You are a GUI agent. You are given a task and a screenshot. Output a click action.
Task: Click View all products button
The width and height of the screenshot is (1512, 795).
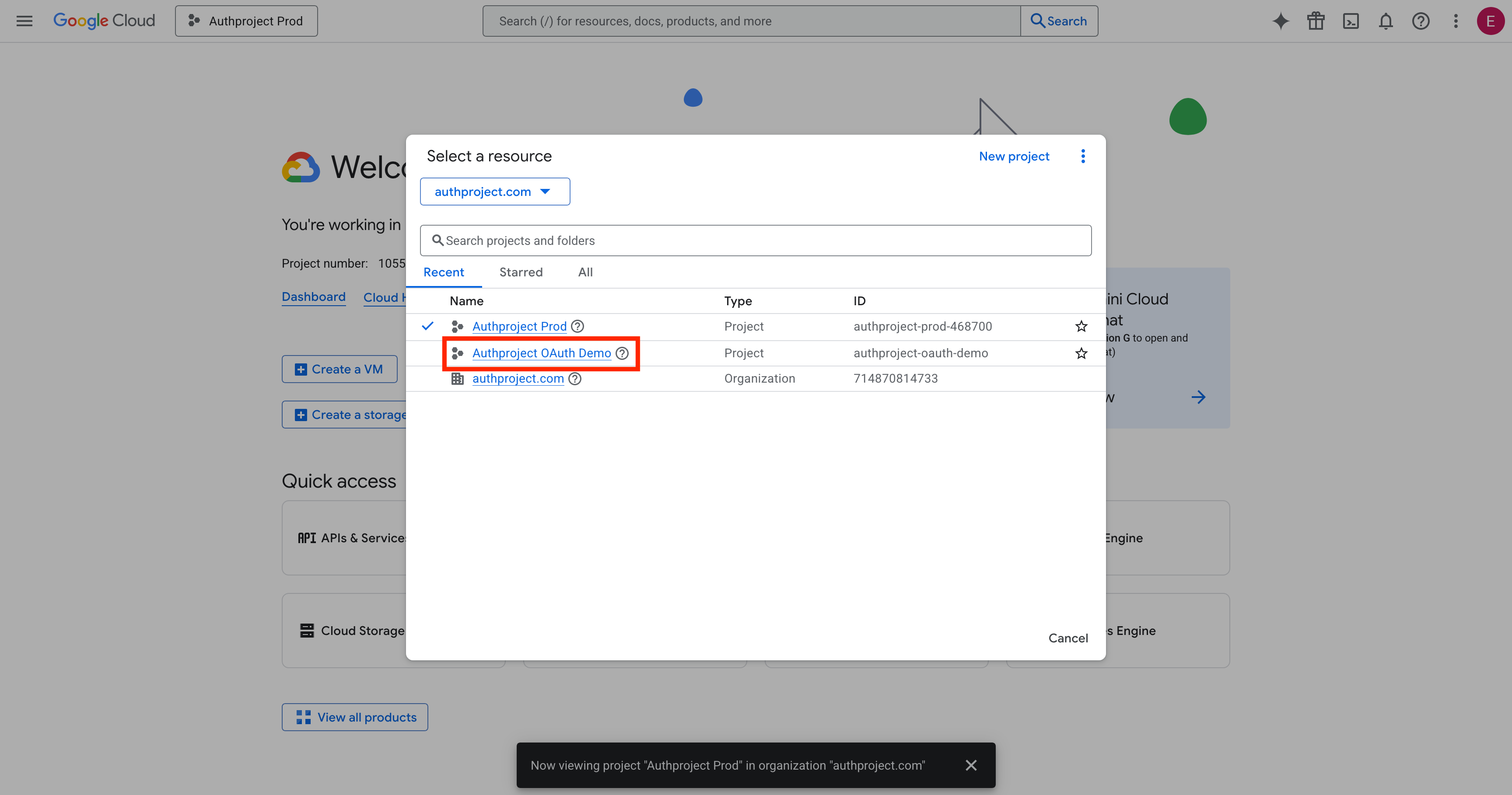354,717
